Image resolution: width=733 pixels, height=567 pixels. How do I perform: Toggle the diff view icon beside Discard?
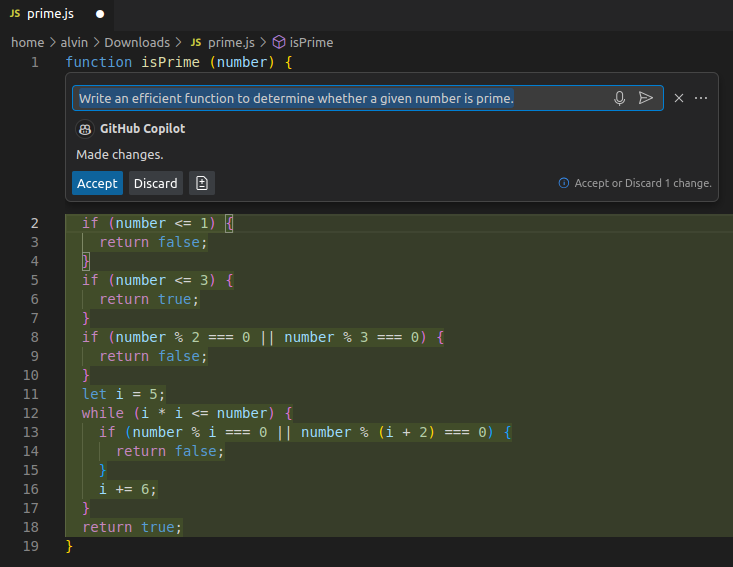(x=202, y=183)
